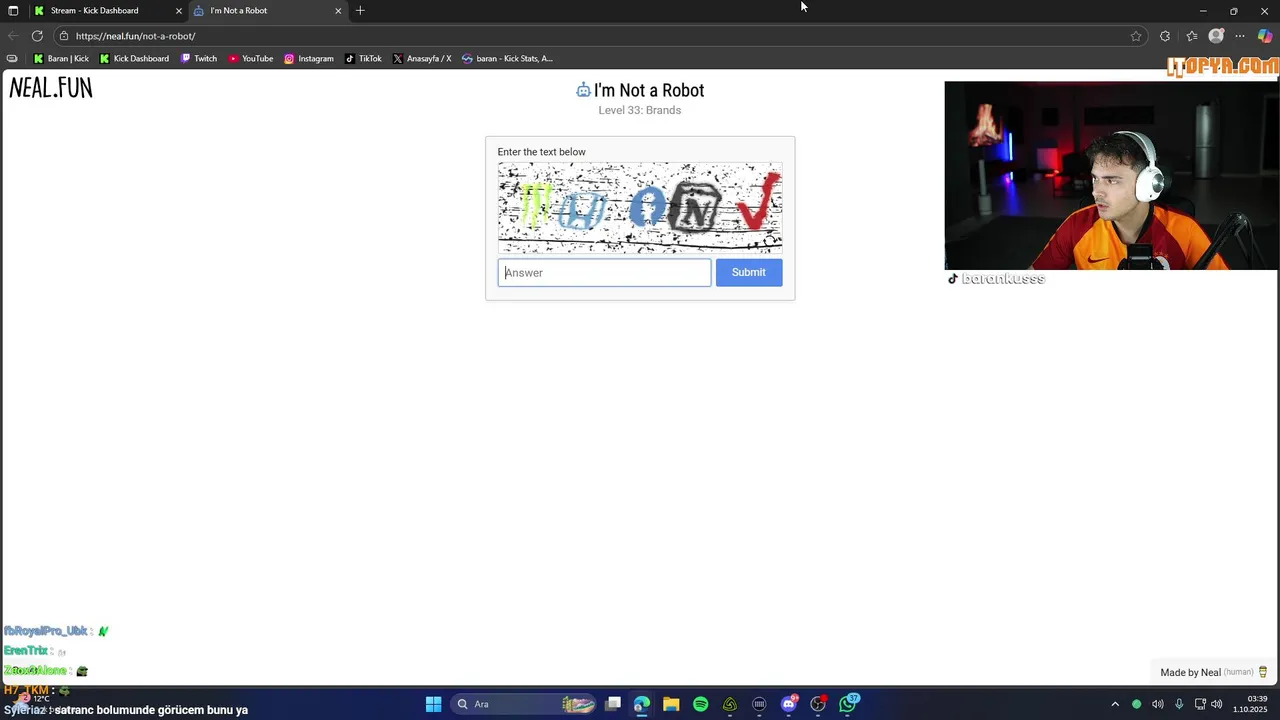
Task: Click the captcha brand logos image
Action: (640, 208)
